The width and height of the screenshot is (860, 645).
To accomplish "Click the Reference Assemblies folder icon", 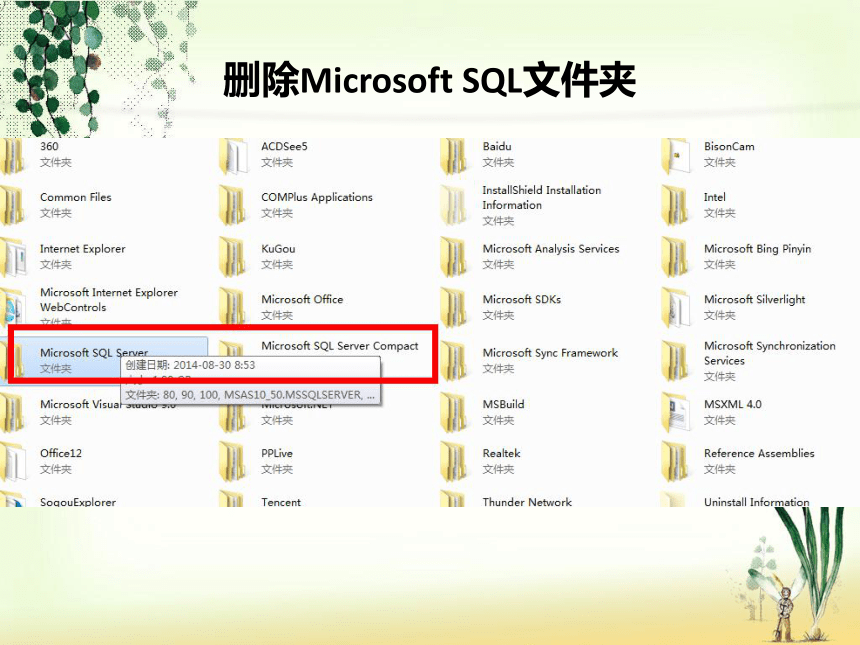I will click(676, 462).
